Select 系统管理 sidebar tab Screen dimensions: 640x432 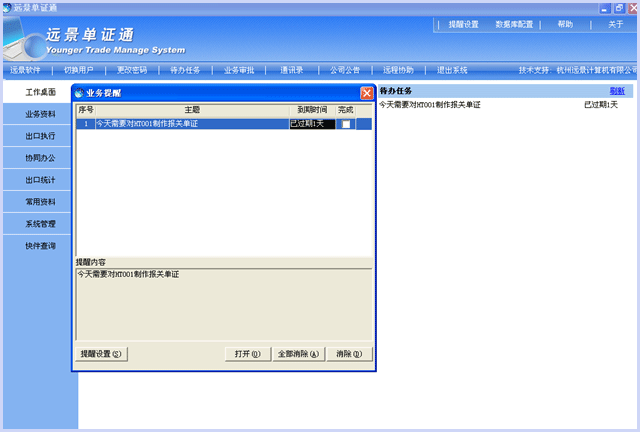coord(37,224)
